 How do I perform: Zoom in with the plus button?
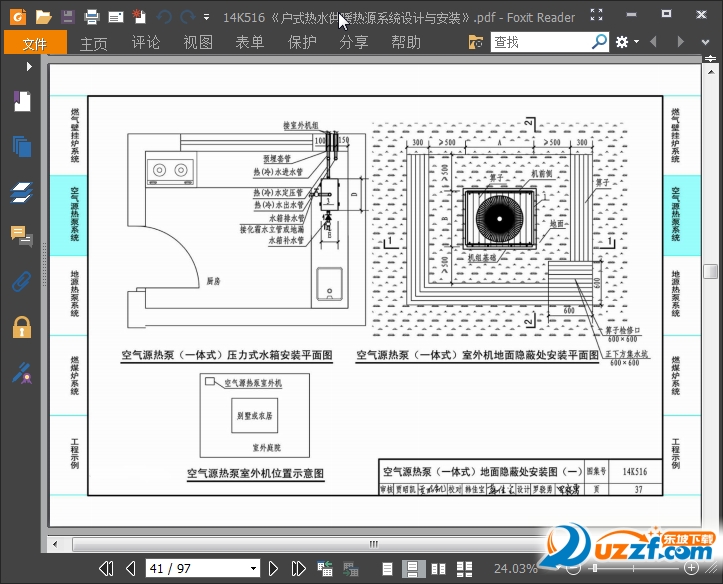tap(691, 568)
